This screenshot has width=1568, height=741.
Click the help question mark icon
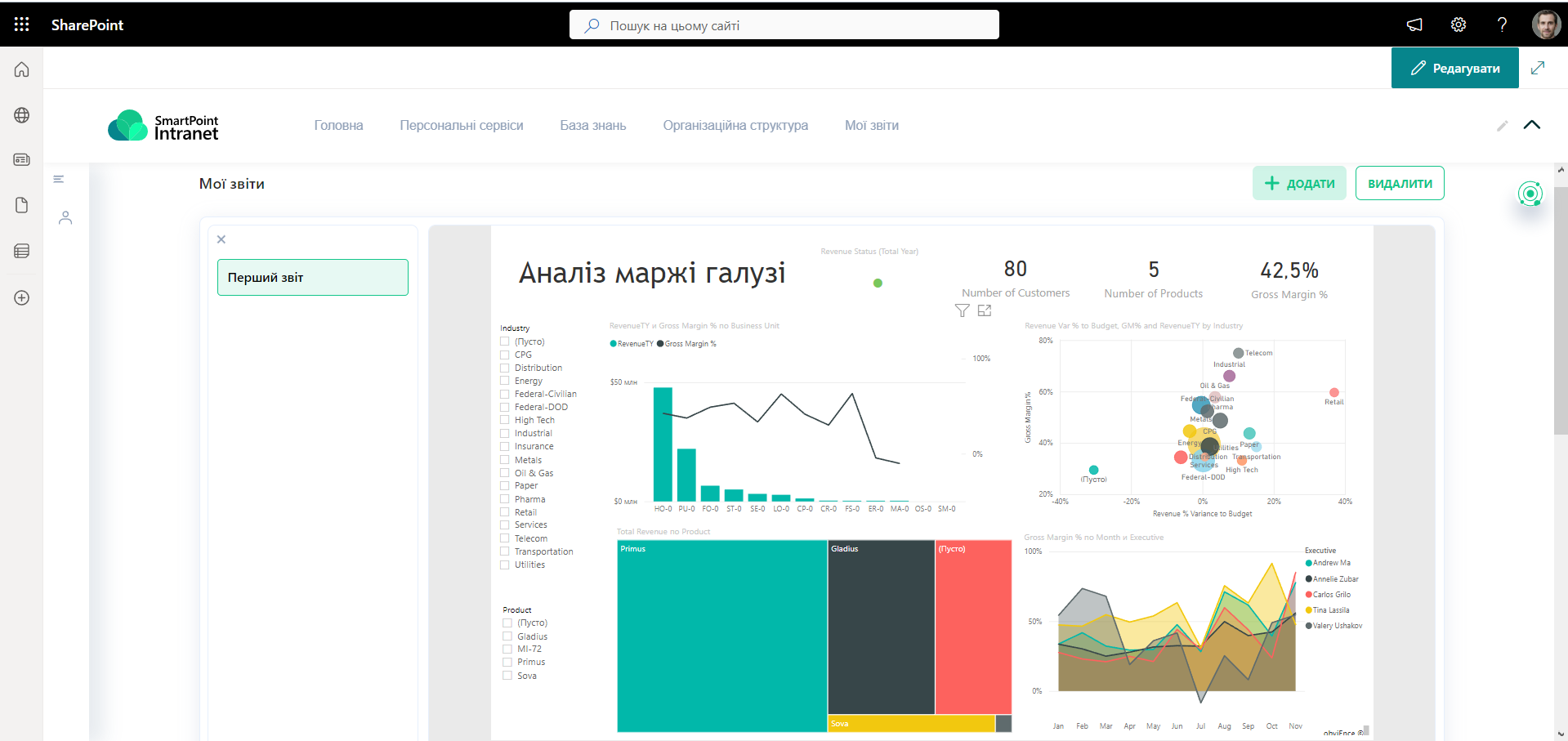(1502, 25)
